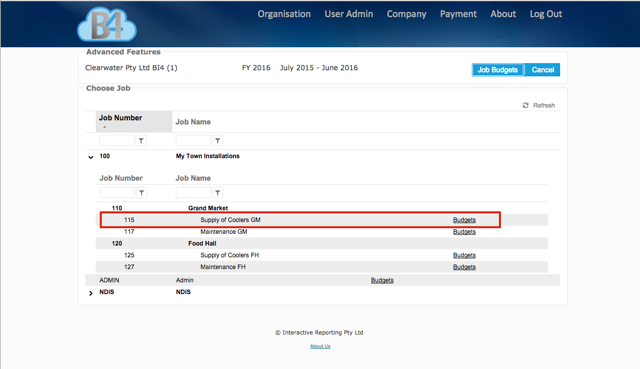Click the Refresh icon
Image resolution: width=640 pixels, height=369 pixels.
[525, 105]
